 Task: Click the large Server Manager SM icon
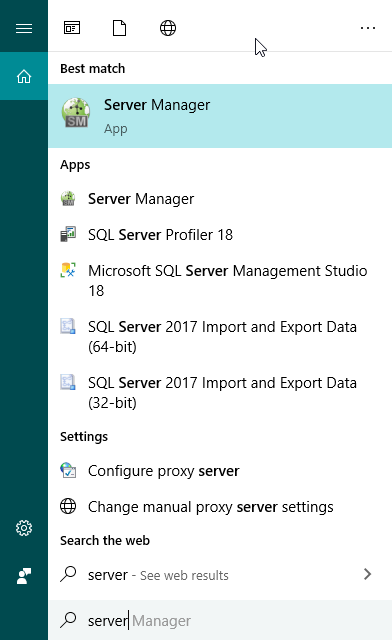(76, 113)
